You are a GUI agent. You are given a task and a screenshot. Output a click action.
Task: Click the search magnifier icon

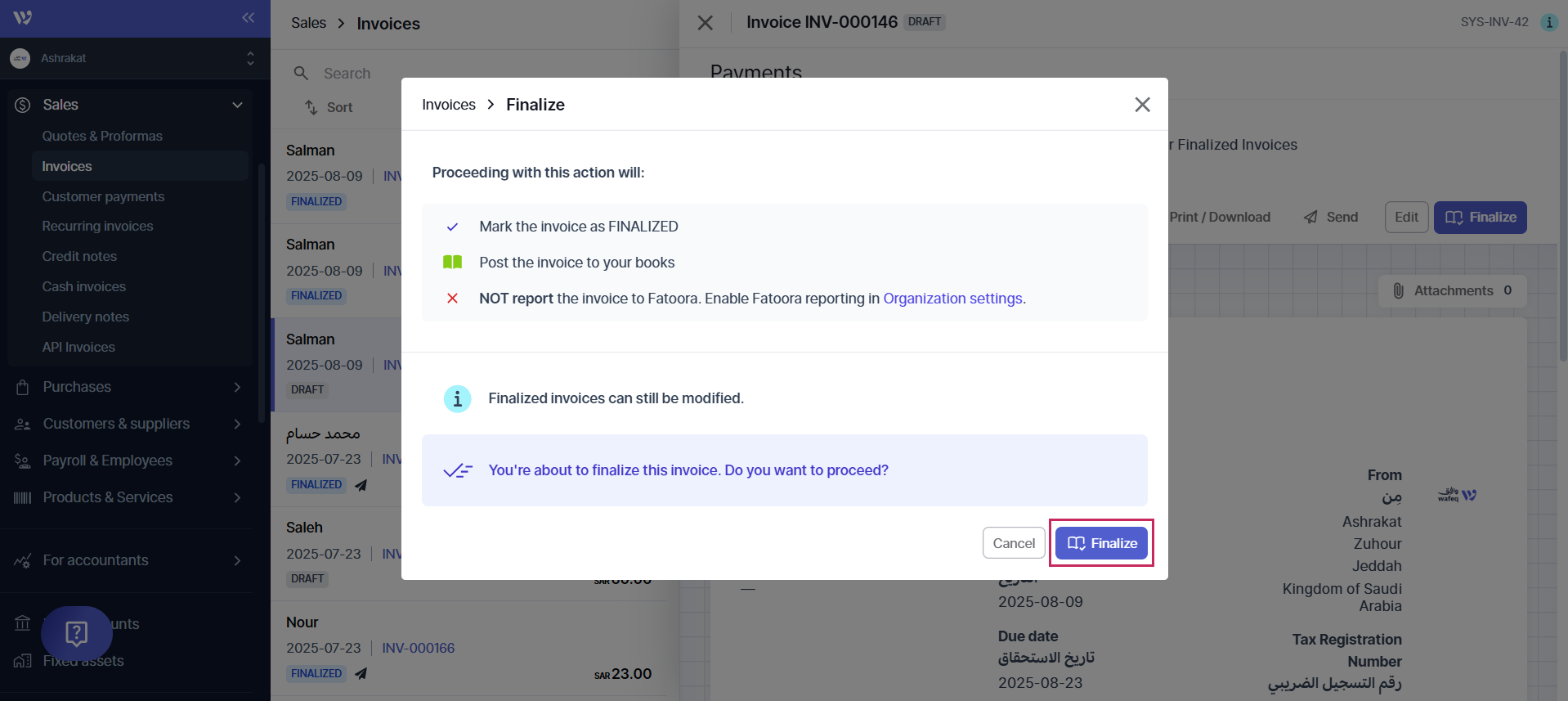[x=301, y=74]
